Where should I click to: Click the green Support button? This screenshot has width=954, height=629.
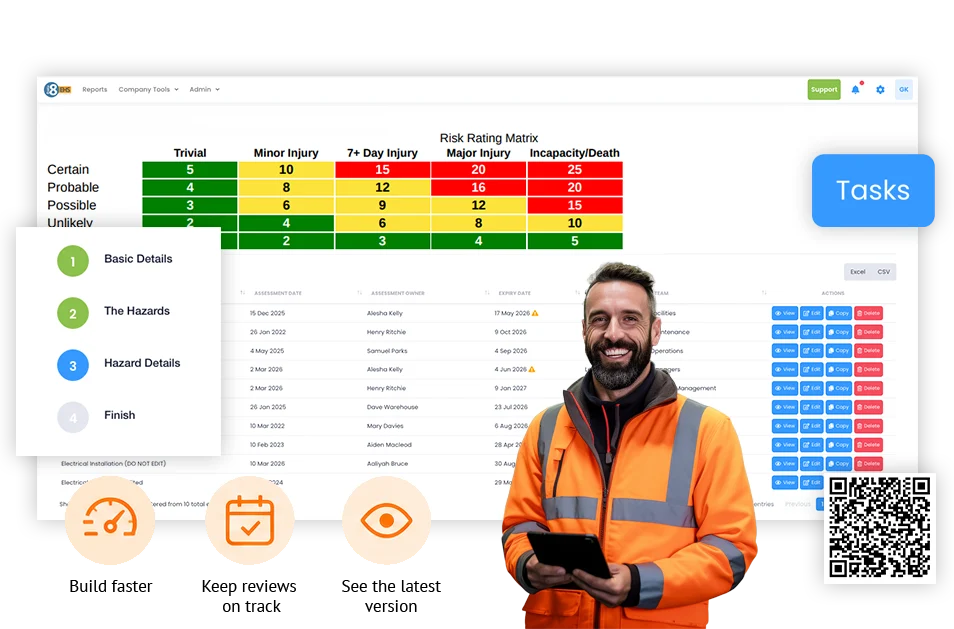click(x=824, y=89)
